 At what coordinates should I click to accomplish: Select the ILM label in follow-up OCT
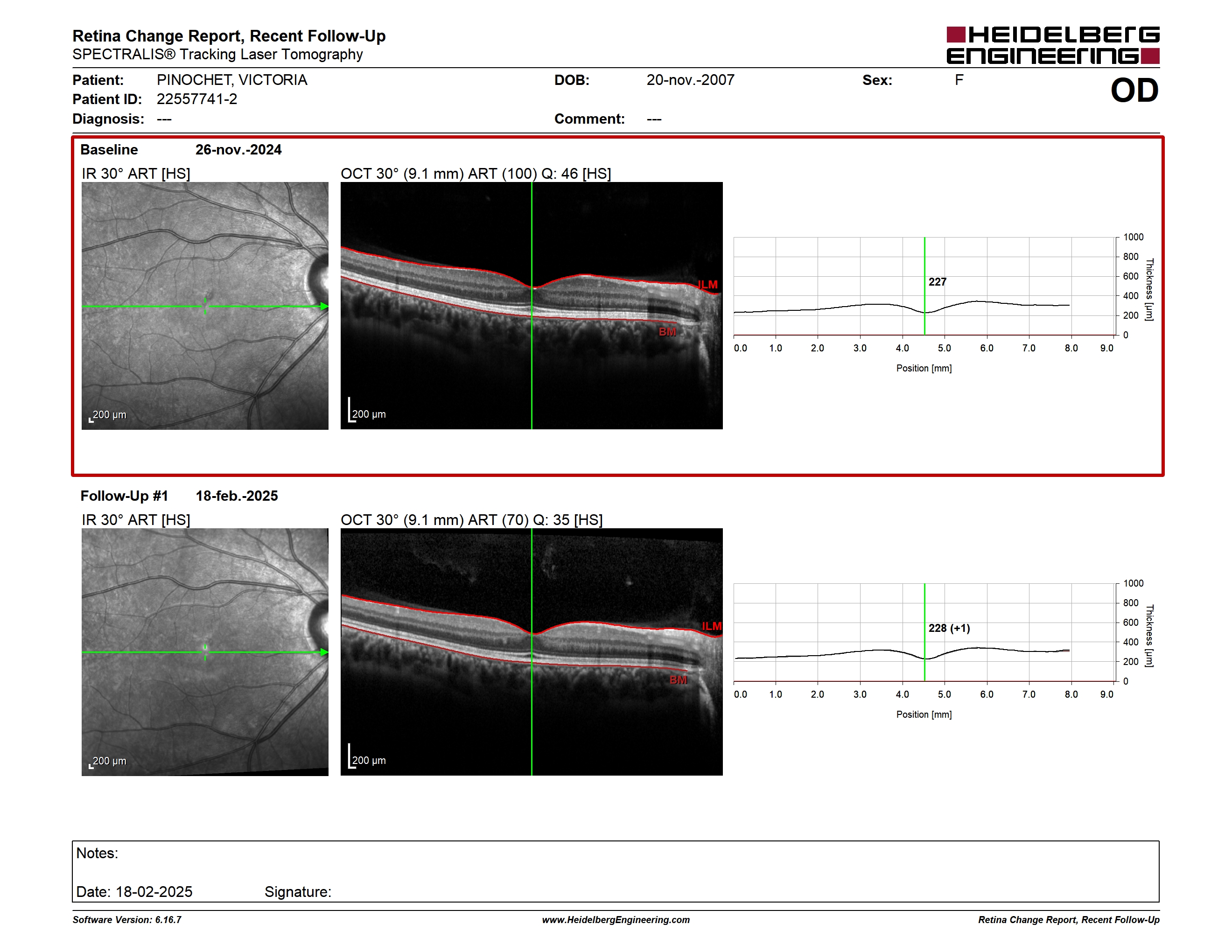(712, 626)
